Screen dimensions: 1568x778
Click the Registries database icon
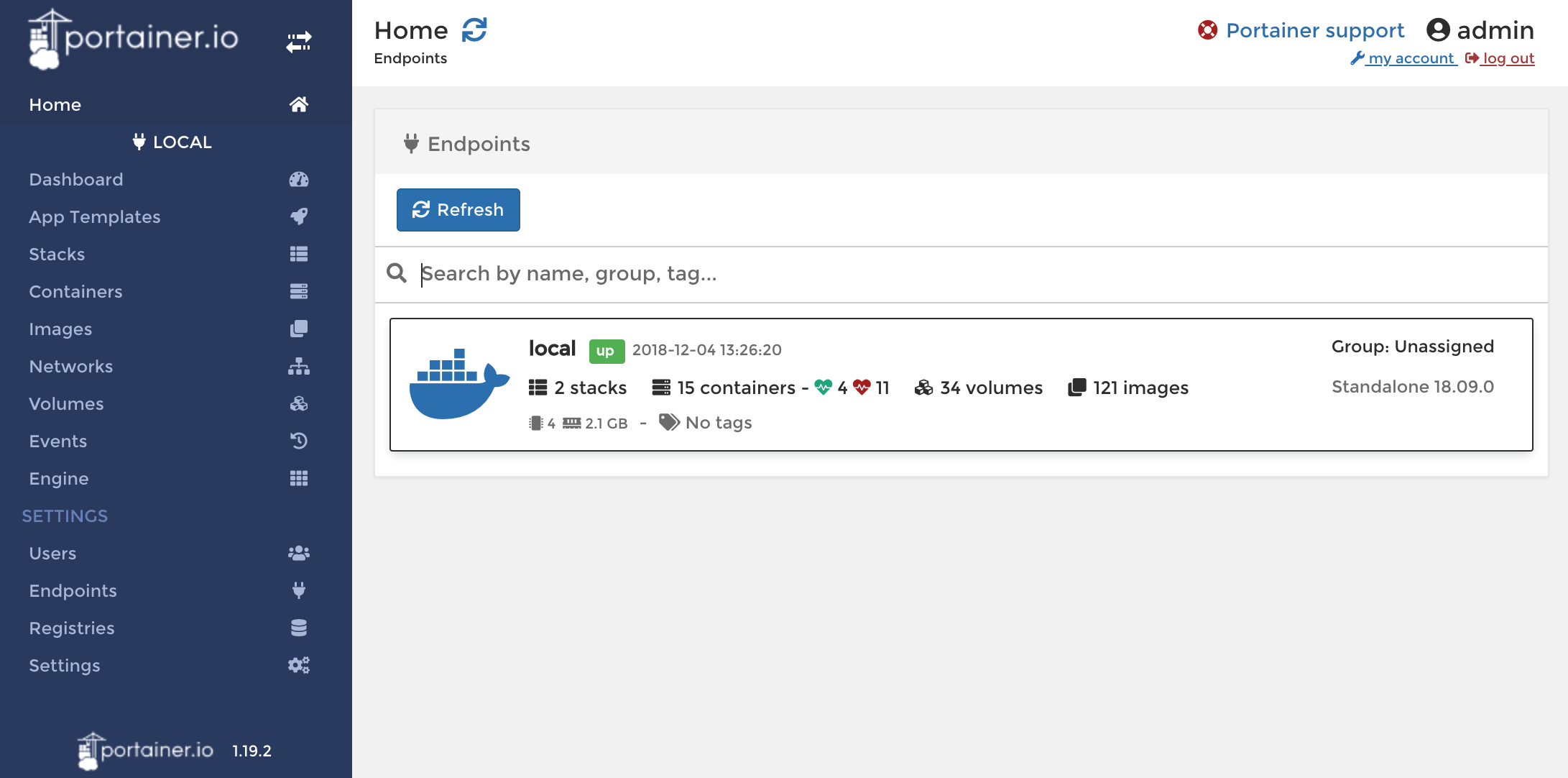click(298, 628)
